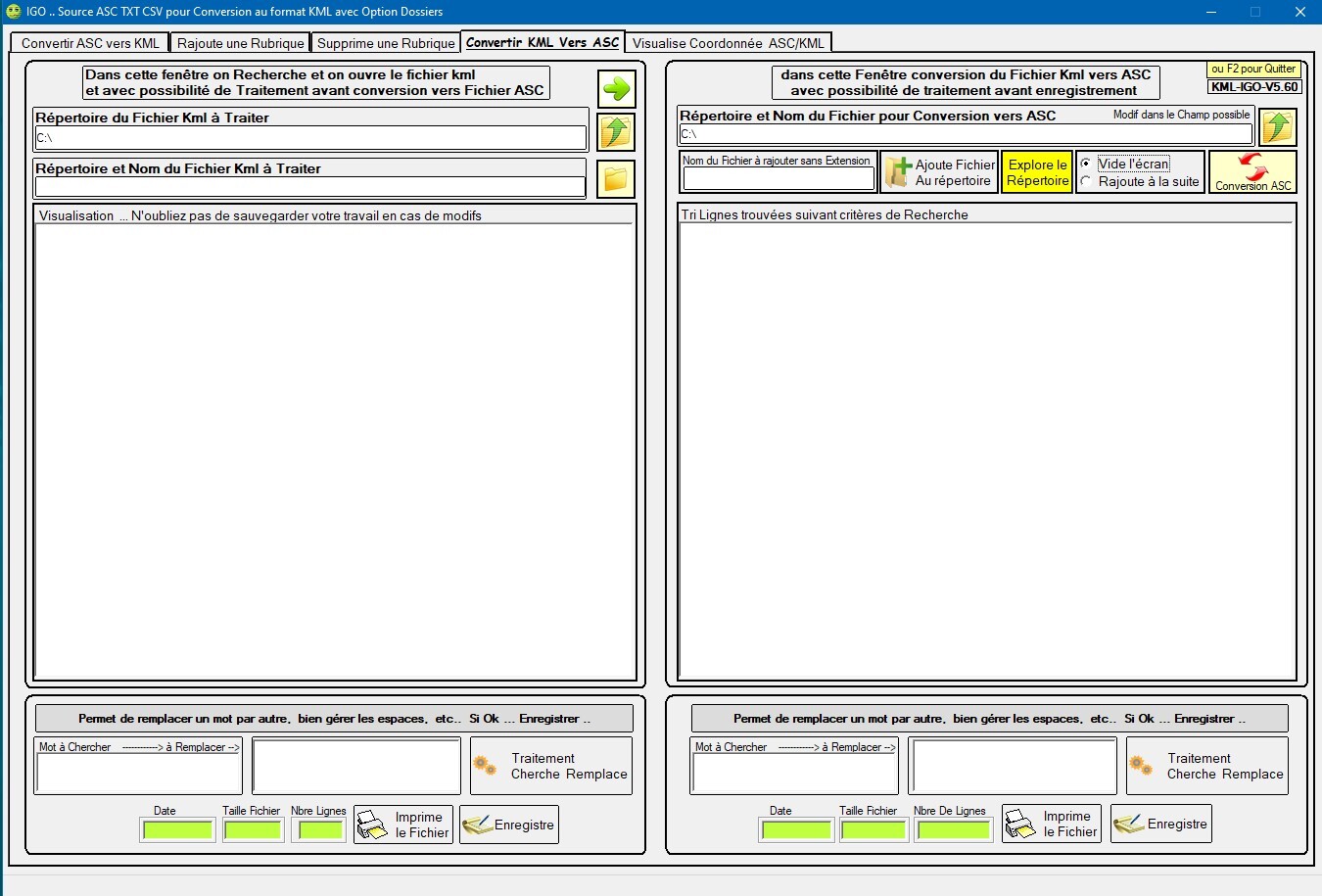Image resolution: width=1322 pixels, height=896 pixels.
Task: Switch to the Convertir ASC vers KML tab
Action: pyautogui.click(x=90, y=43)
